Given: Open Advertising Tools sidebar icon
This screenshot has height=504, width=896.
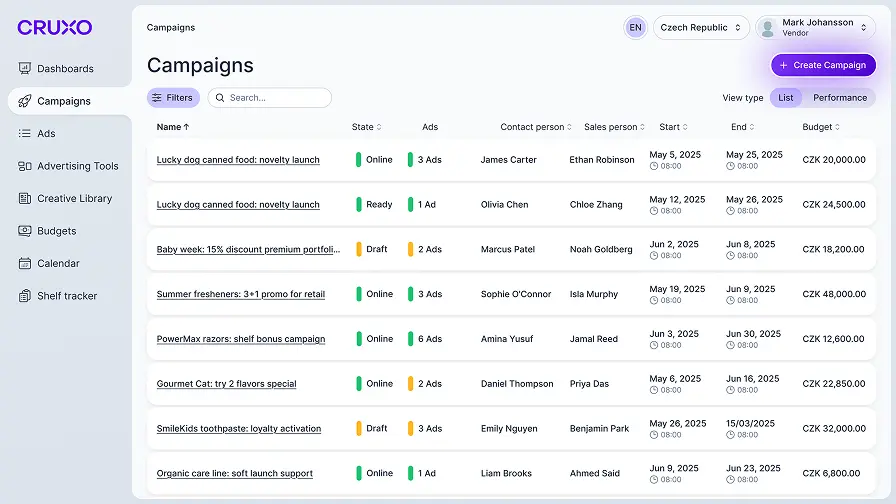Looking at the screenshot, I should click(x=25, y=166).
